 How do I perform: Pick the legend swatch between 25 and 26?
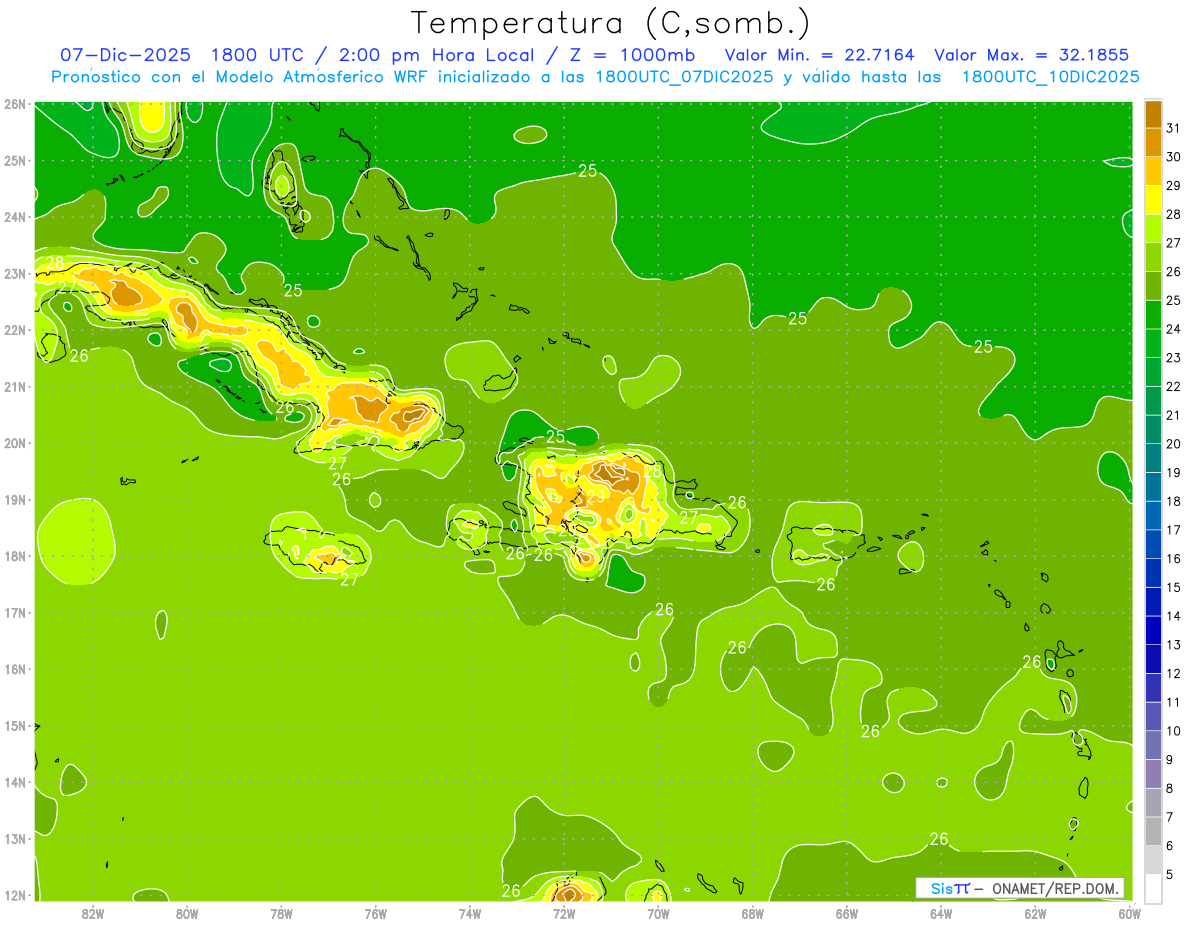pyautogui.click(x=1153, y=286)
